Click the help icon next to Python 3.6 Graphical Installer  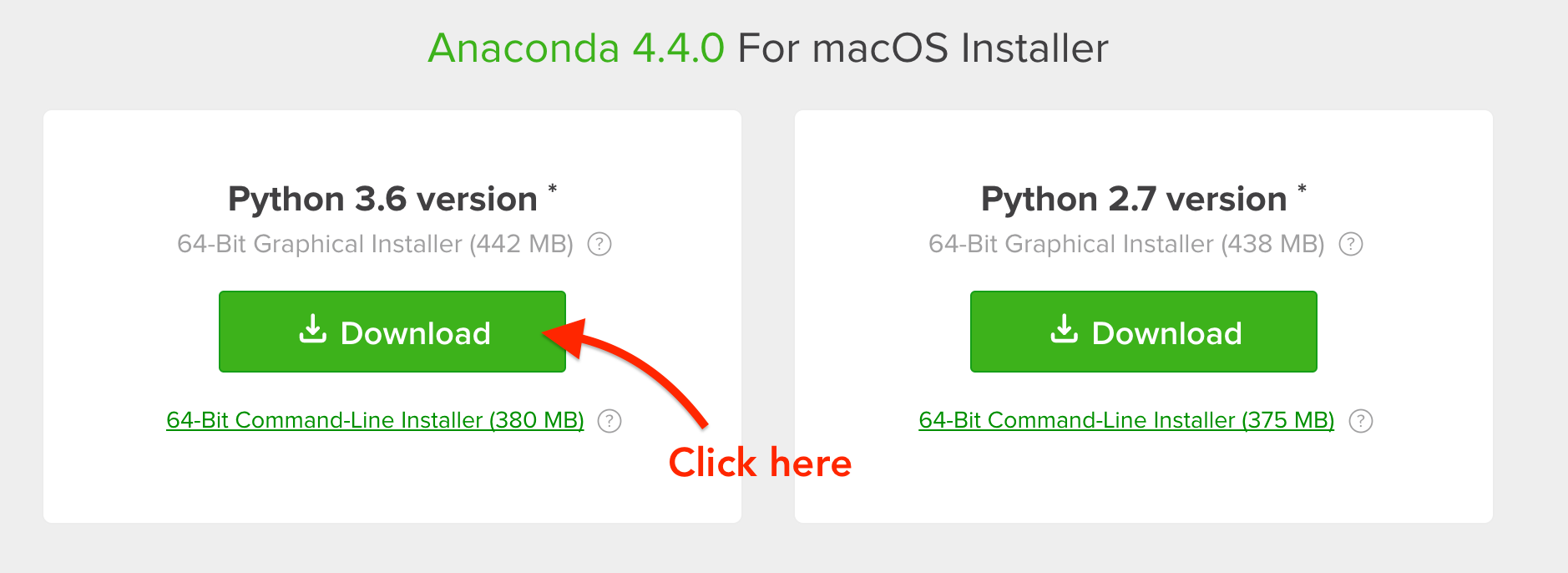coord(600,244)
